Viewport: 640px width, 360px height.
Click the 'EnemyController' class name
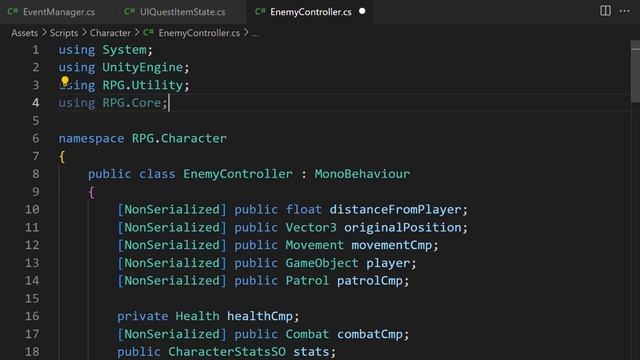[x=238, y=174]
